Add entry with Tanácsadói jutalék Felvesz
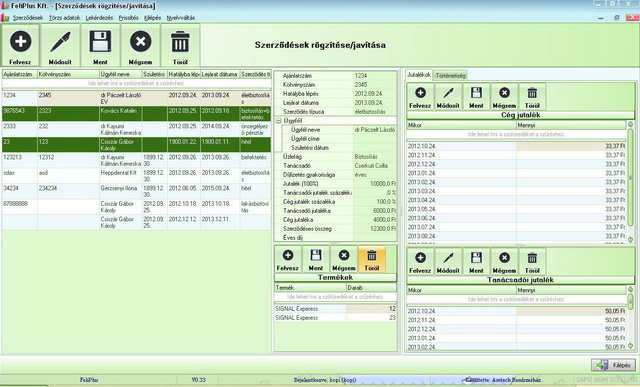This screenshot has width=640, height=387. 420,262
